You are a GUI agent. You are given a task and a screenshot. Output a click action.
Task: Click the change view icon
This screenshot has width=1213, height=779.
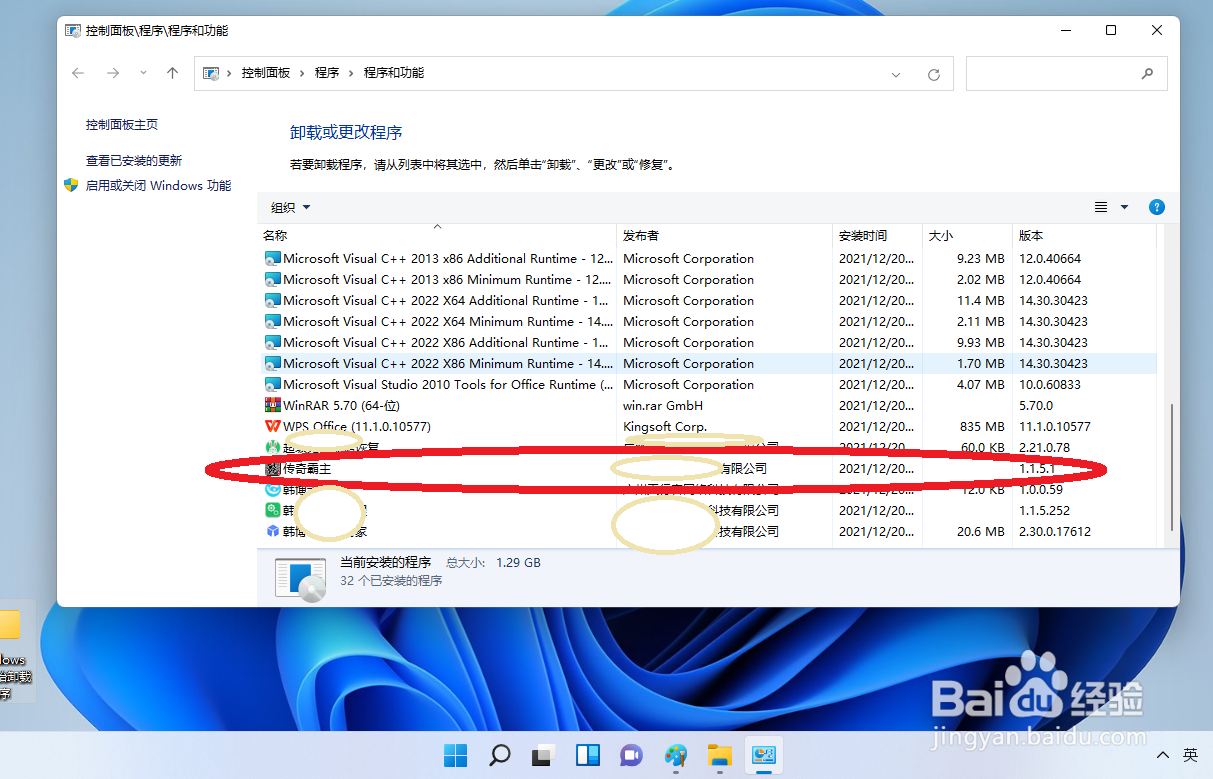[x=1101, y=207]
